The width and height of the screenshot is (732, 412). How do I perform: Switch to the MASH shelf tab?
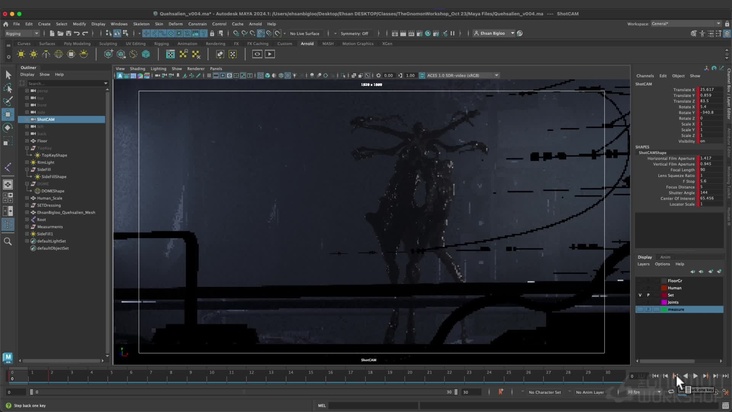328,43
